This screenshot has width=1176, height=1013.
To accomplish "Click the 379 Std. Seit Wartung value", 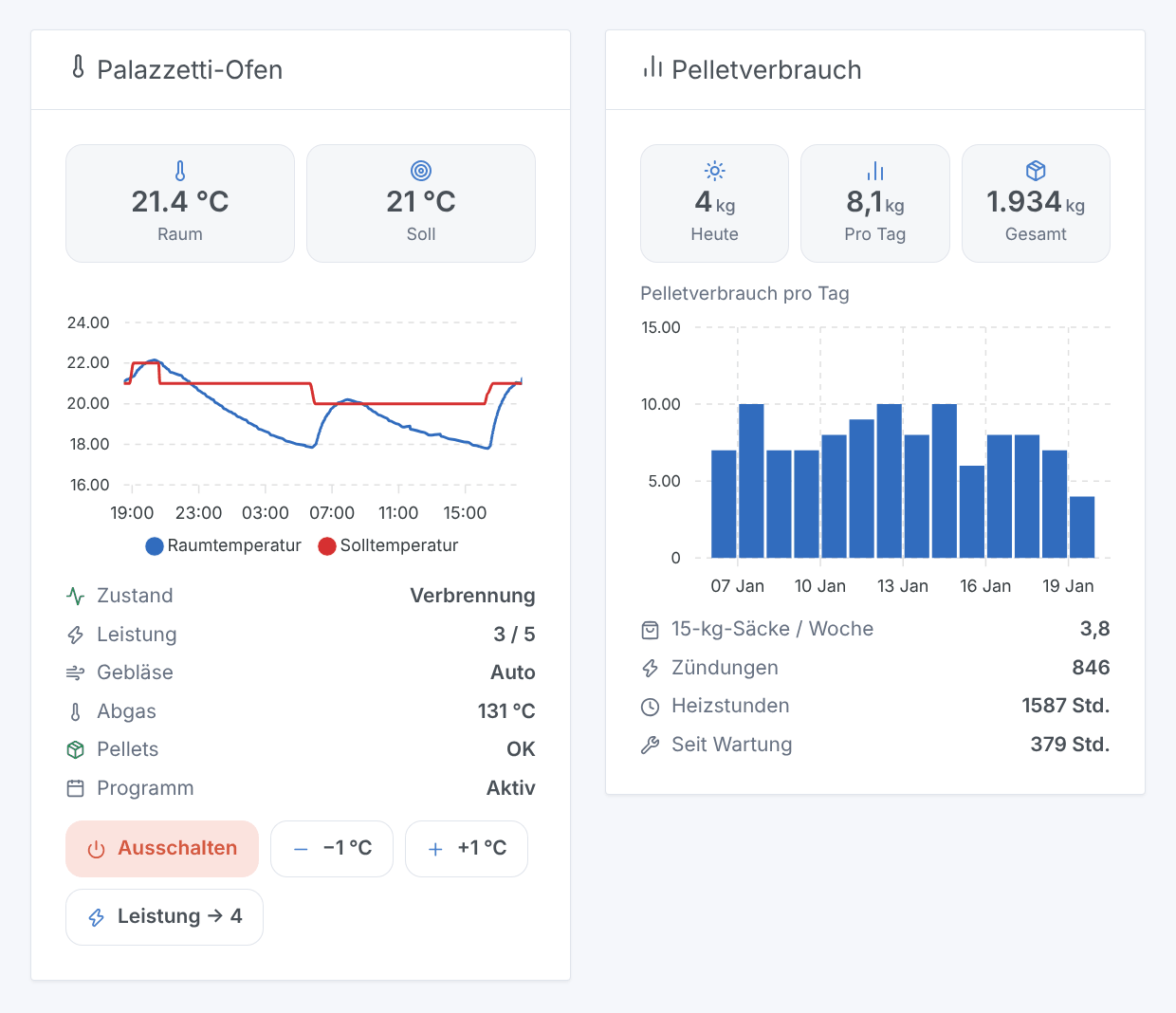I will click(1070, 745).
